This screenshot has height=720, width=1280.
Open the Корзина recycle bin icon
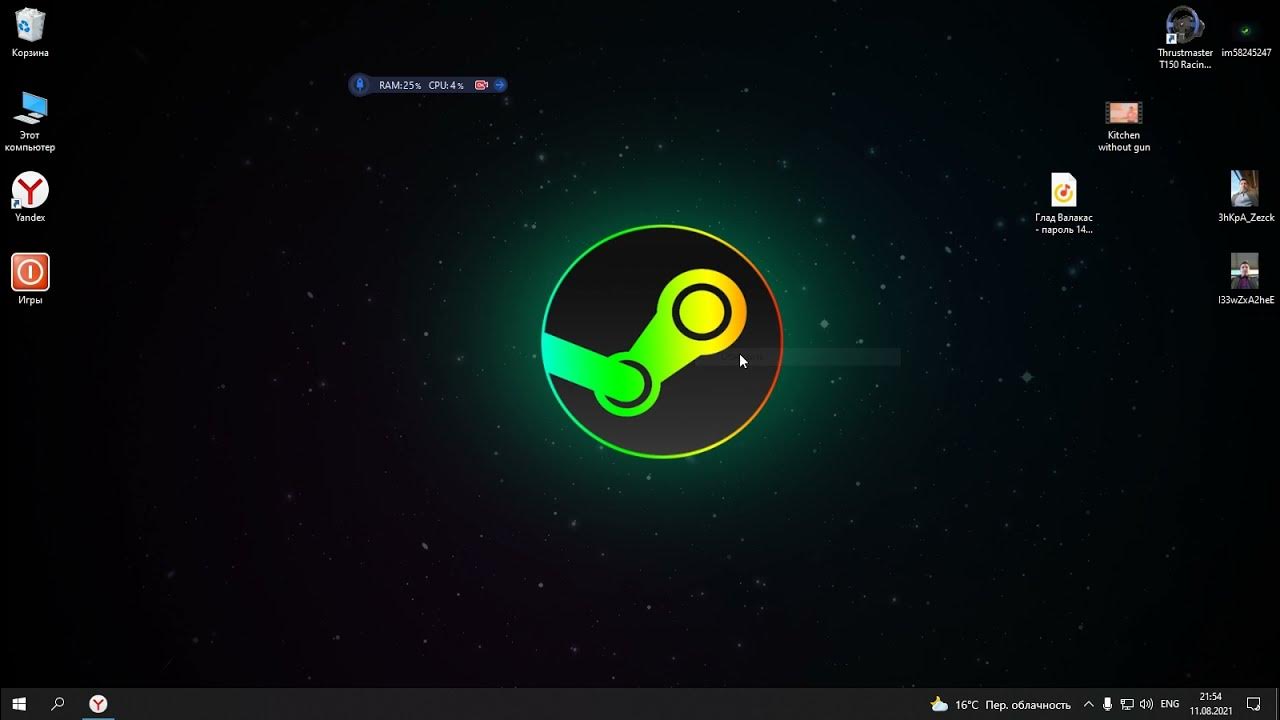30,32
